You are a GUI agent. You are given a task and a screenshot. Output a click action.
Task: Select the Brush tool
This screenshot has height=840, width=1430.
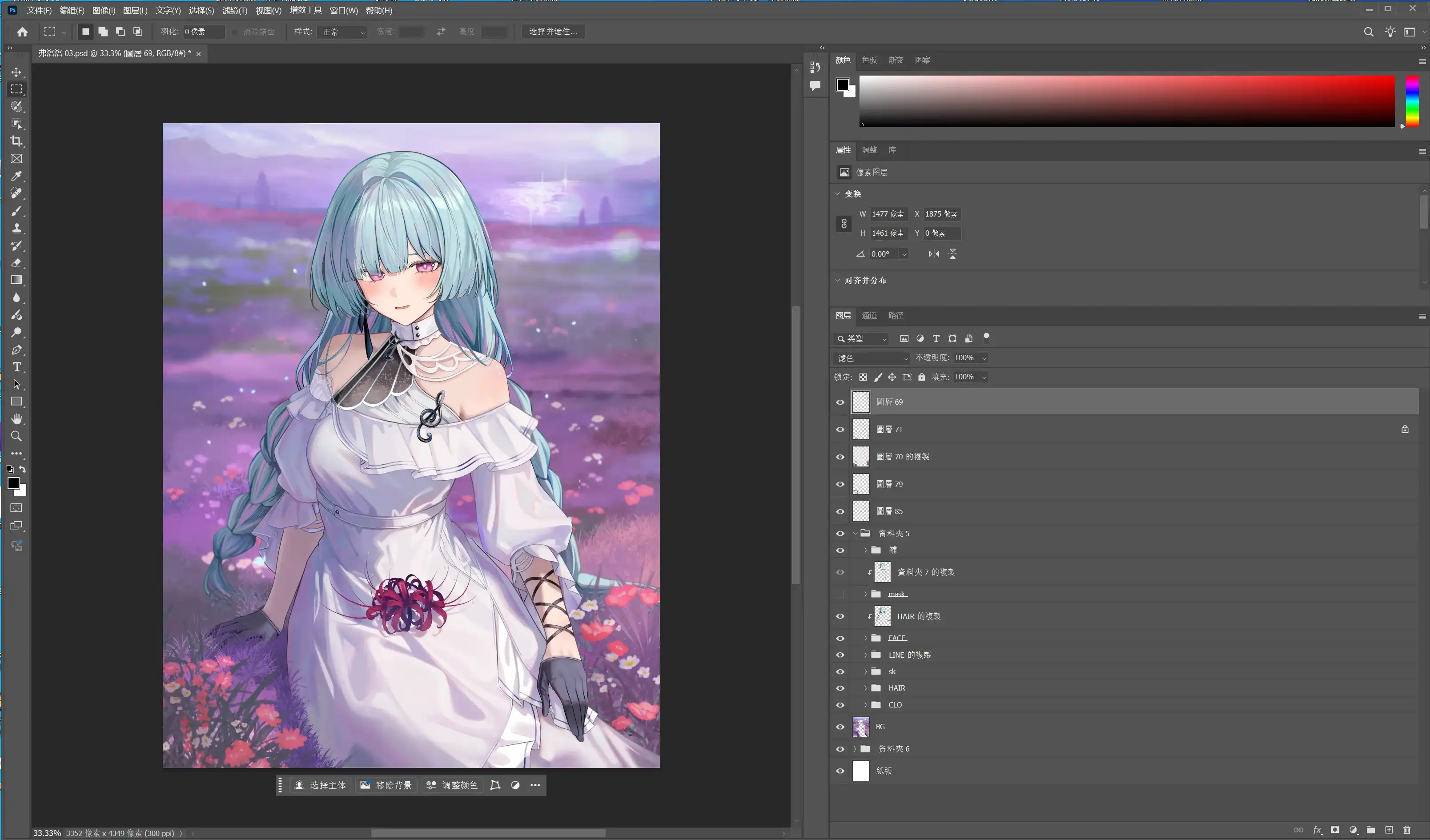click(x=16, y=211)
